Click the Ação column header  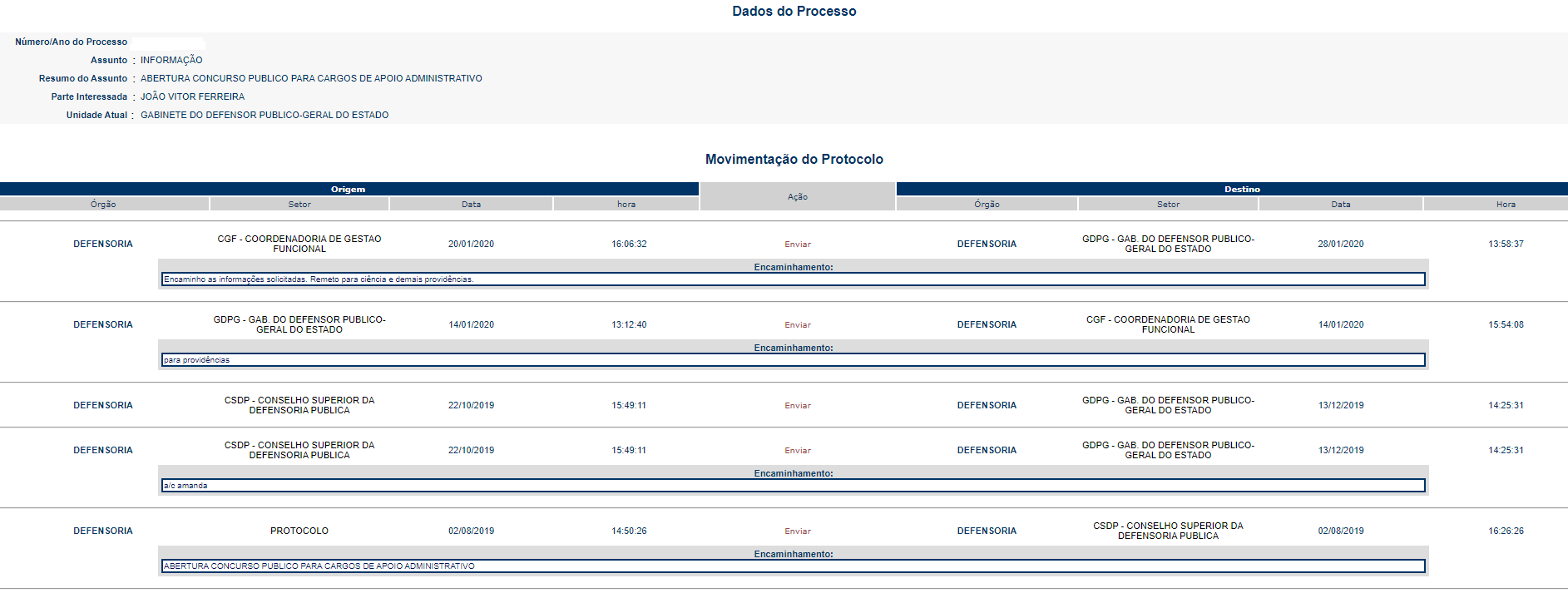point(797,196)
